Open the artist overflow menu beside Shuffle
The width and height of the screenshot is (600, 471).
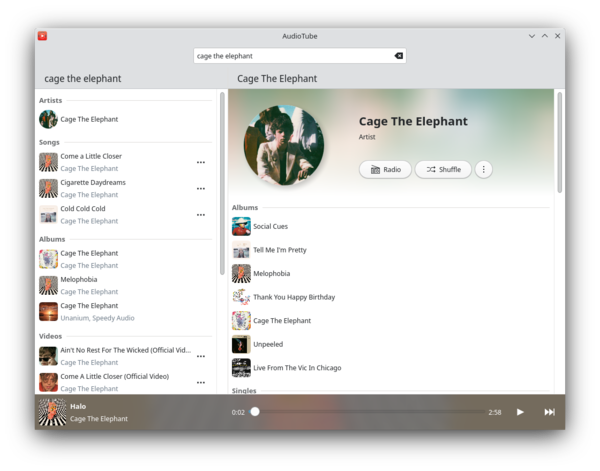coord(484,169)
